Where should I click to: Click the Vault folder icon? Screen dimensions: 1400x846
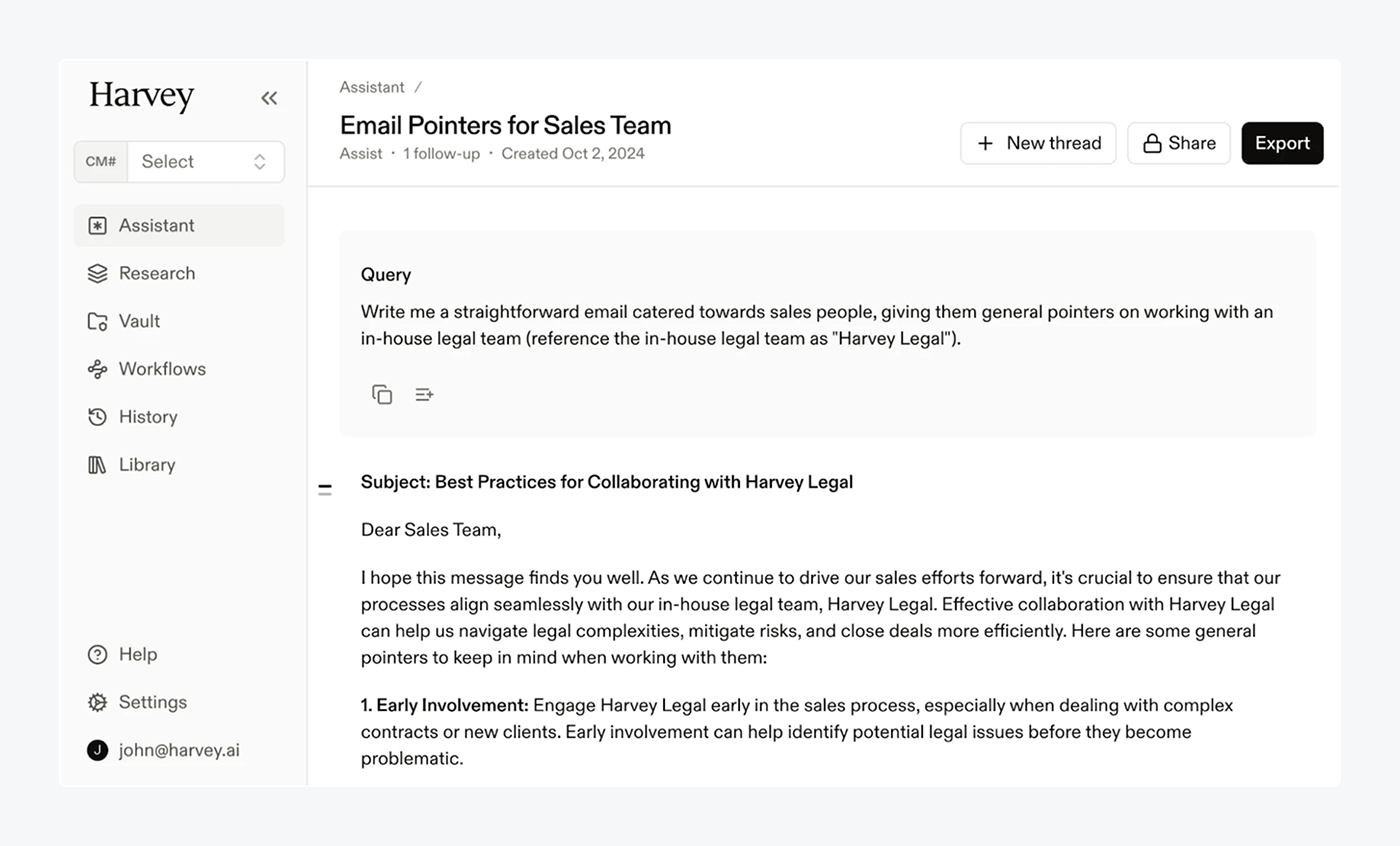tap(97, 321)
